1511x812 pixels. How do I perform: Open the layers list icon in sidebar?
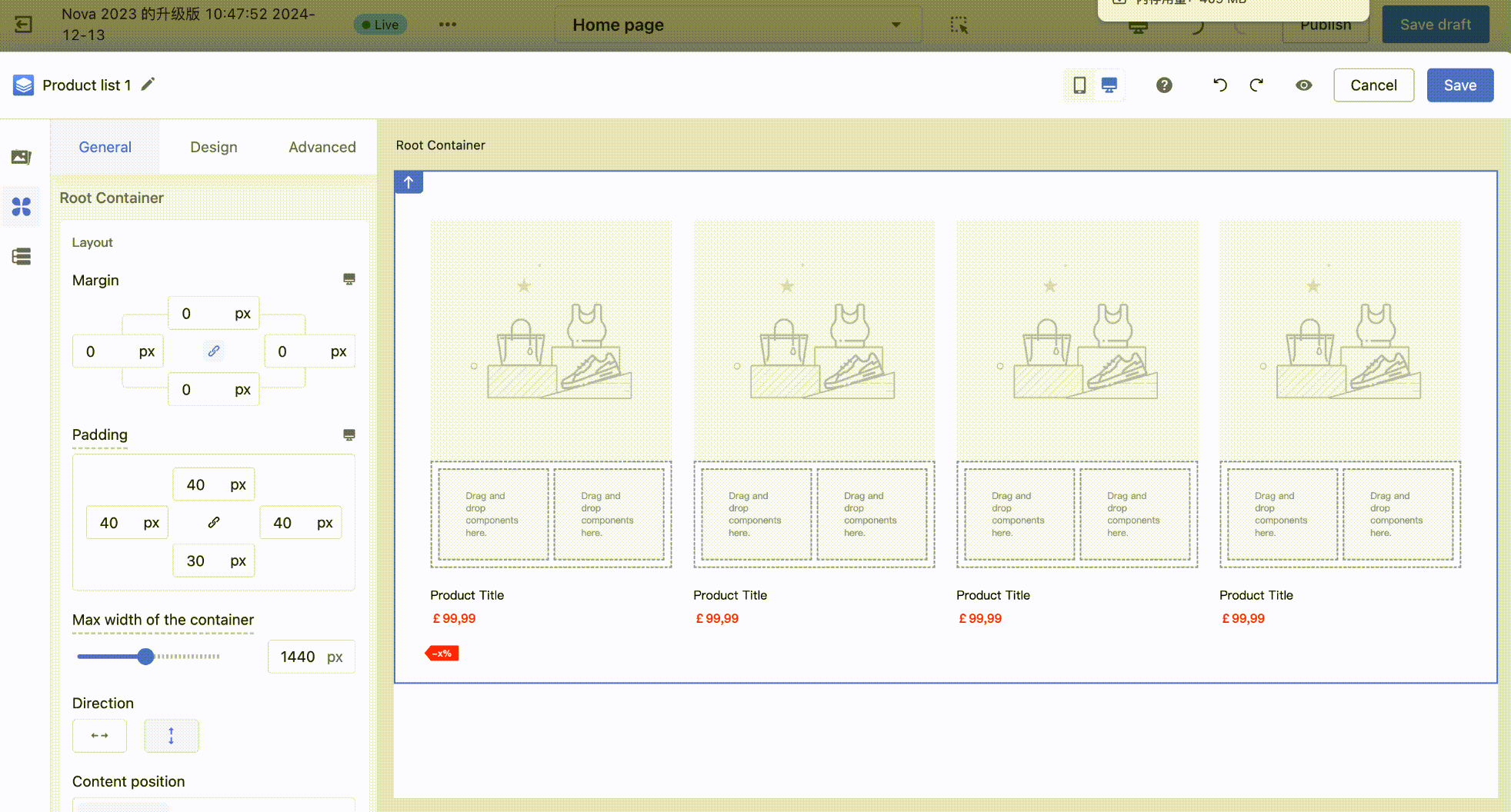point(22,256)
